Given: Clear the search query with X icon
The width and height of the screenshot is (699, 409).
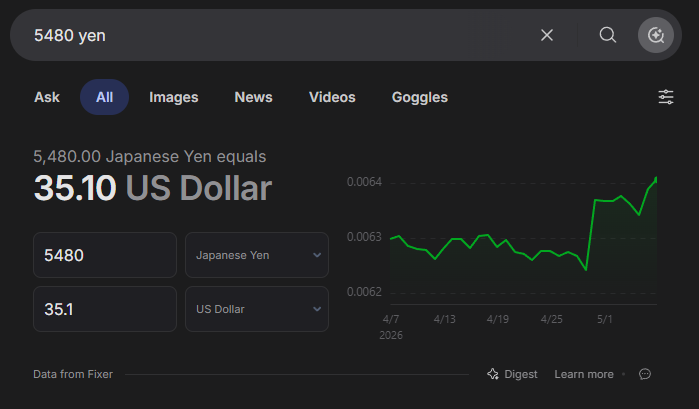Looking at the screenshot, I should coord(547,35).
